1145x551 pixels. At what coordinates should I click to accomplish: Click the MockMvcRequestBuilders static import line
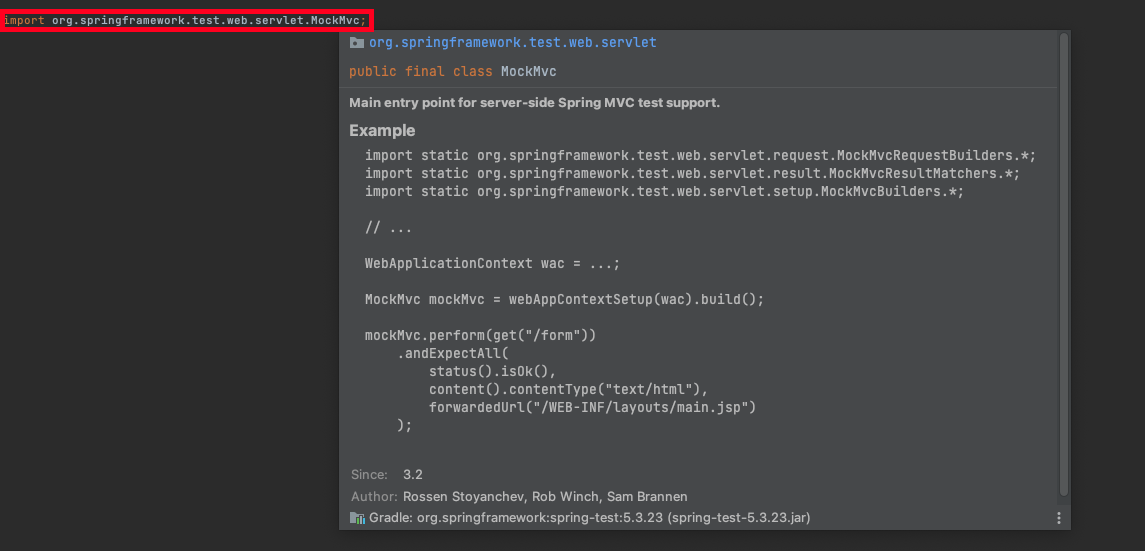pyautogui.click(x=700, y=155)
